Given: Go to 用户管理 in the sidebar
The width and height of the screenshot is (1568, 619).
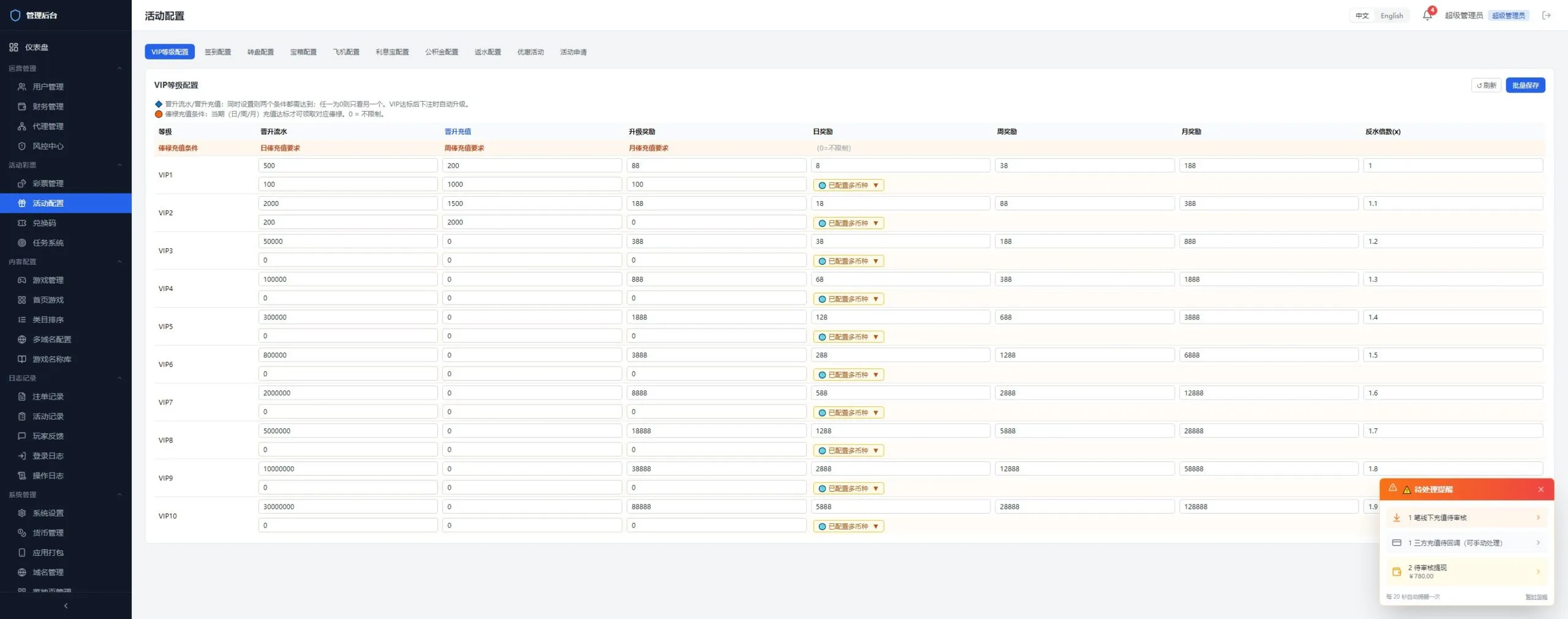Looking at the screenshot, I should coord(66,87).
